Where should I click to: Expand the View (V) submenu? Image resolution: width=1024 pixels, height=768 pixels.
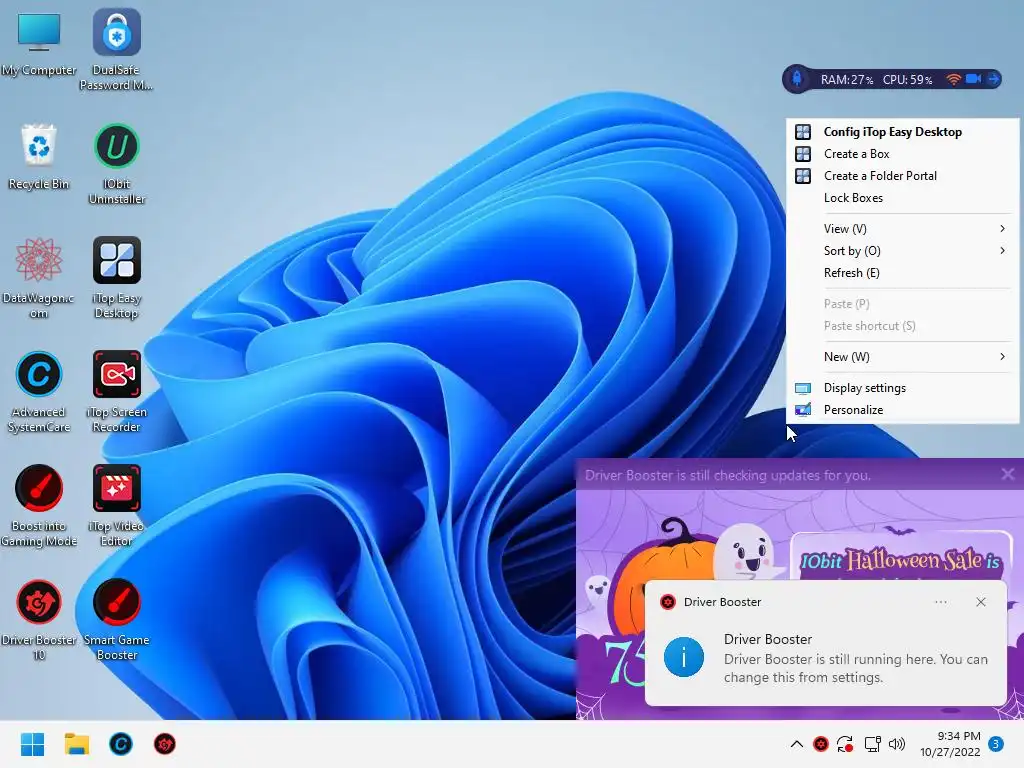pyautogui.click(x=903, y=229)
